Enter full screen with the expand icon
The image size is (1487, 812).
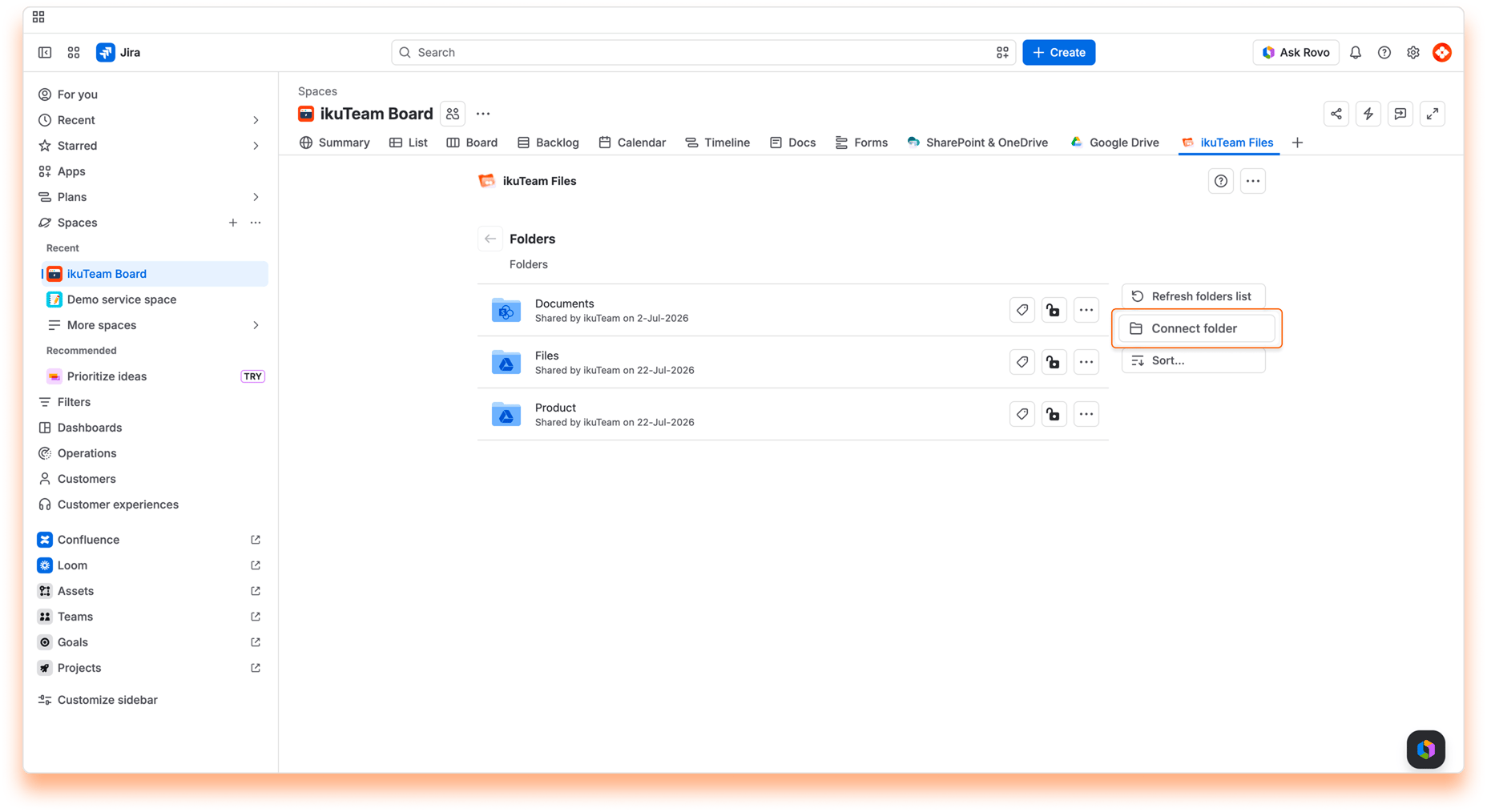[x=1433, y=114]
